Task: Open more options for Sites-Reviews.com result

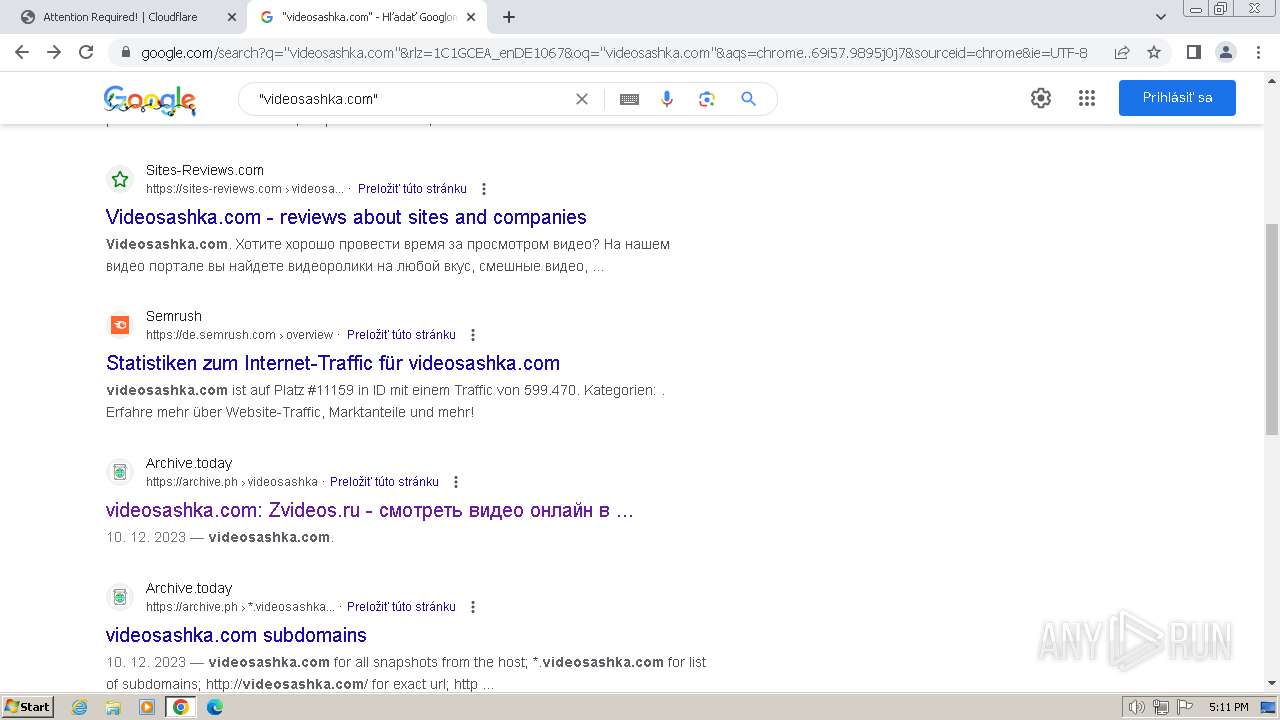Action: coord(484,189)
